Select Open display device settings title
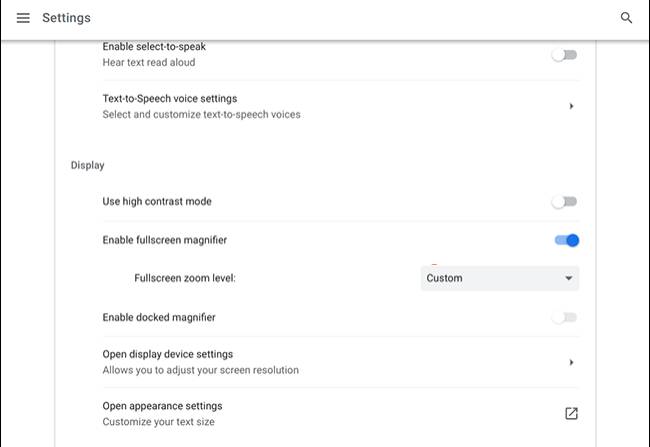This screenshot has width=650, height=447. [167, 354]
